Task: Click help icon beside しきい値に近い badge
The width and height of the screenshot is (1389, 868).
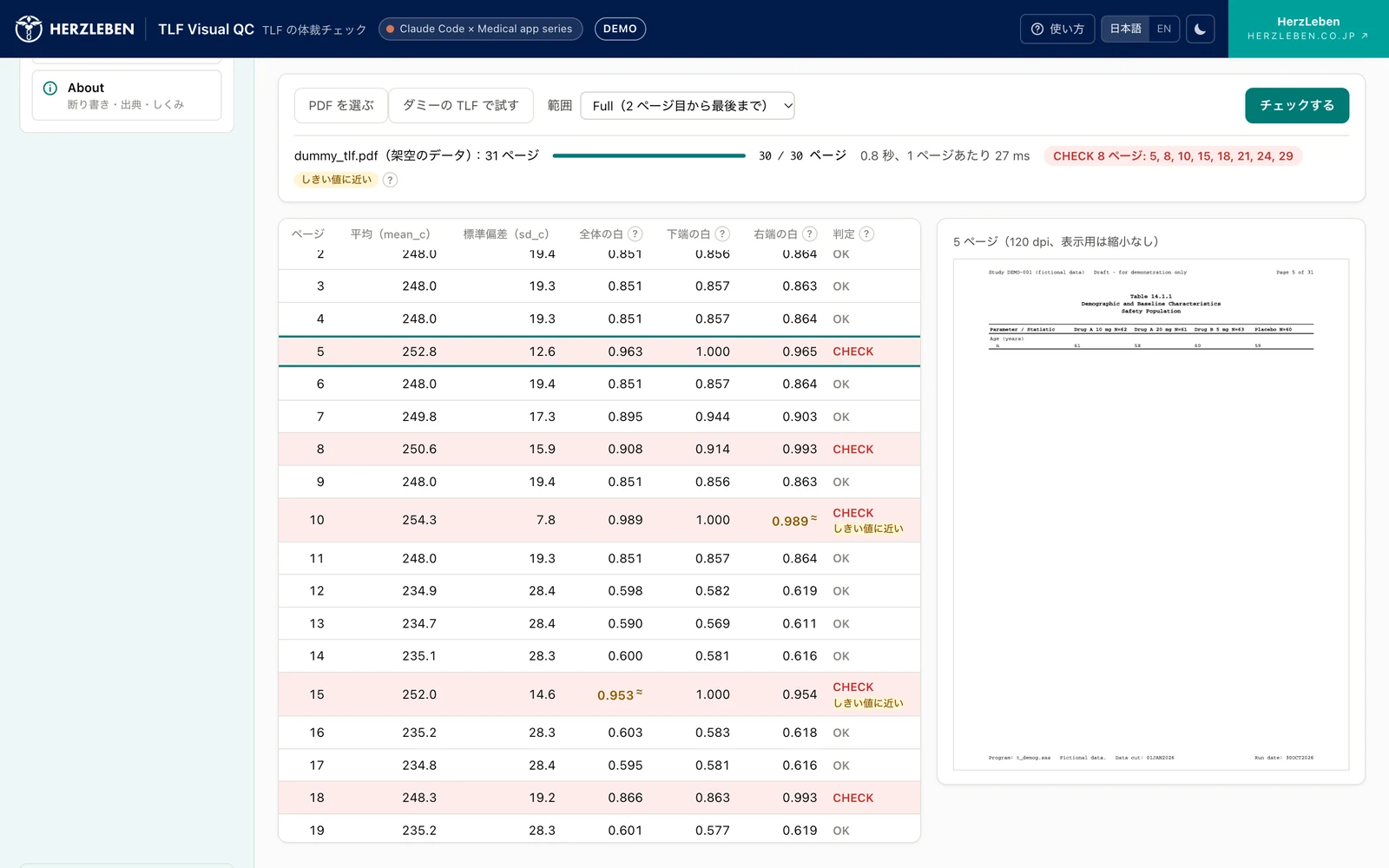Action: coord(391,180)
